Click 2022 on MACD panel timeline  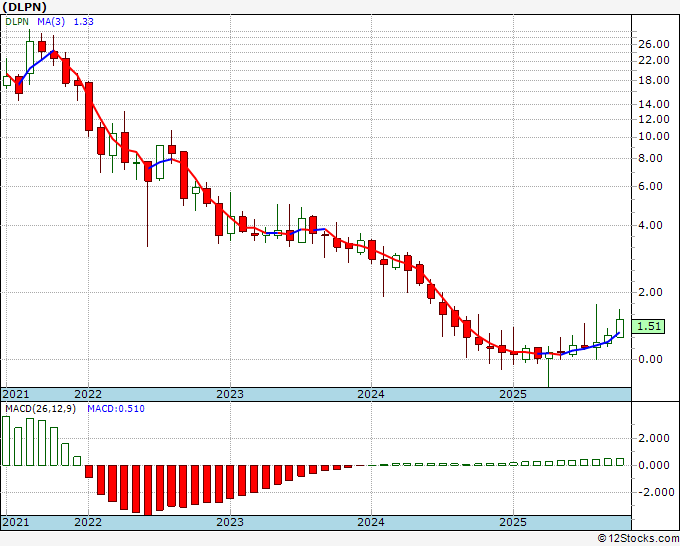pyautogui.click(x=88, y=522)
